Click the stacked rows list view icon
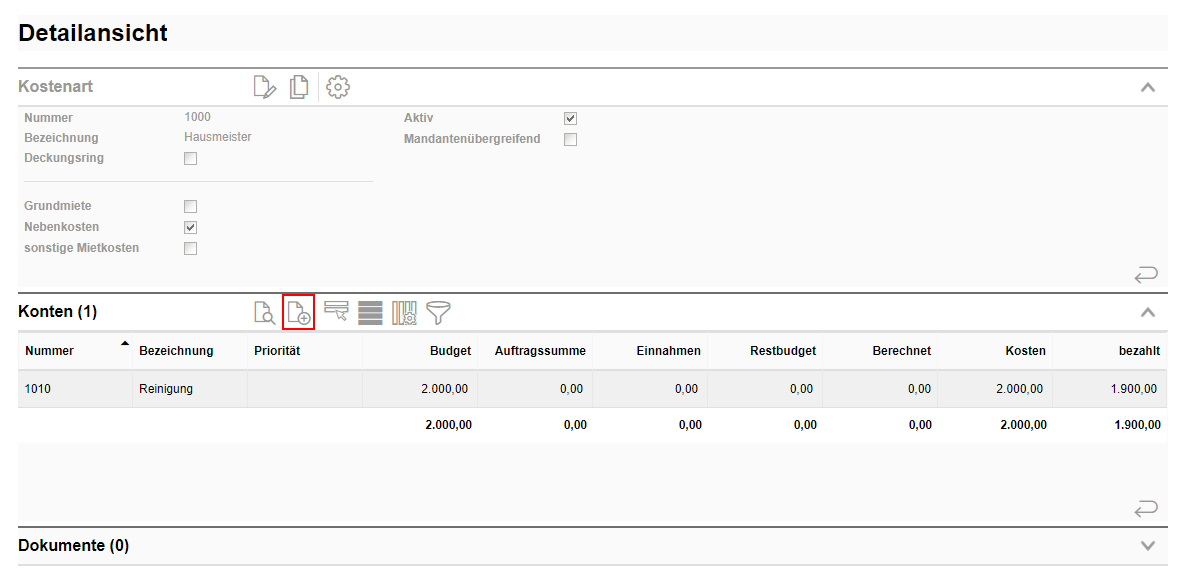This screenshot has height=570, width=1185. [370, 313]
